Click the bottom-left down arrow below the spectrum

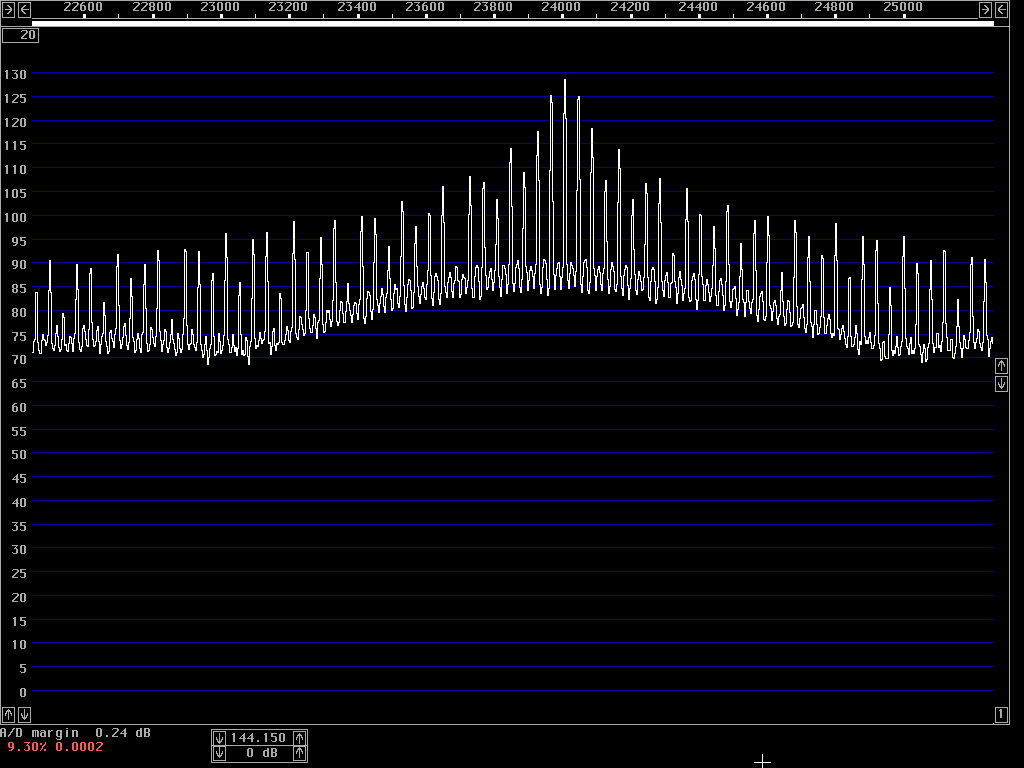point(24,714)
